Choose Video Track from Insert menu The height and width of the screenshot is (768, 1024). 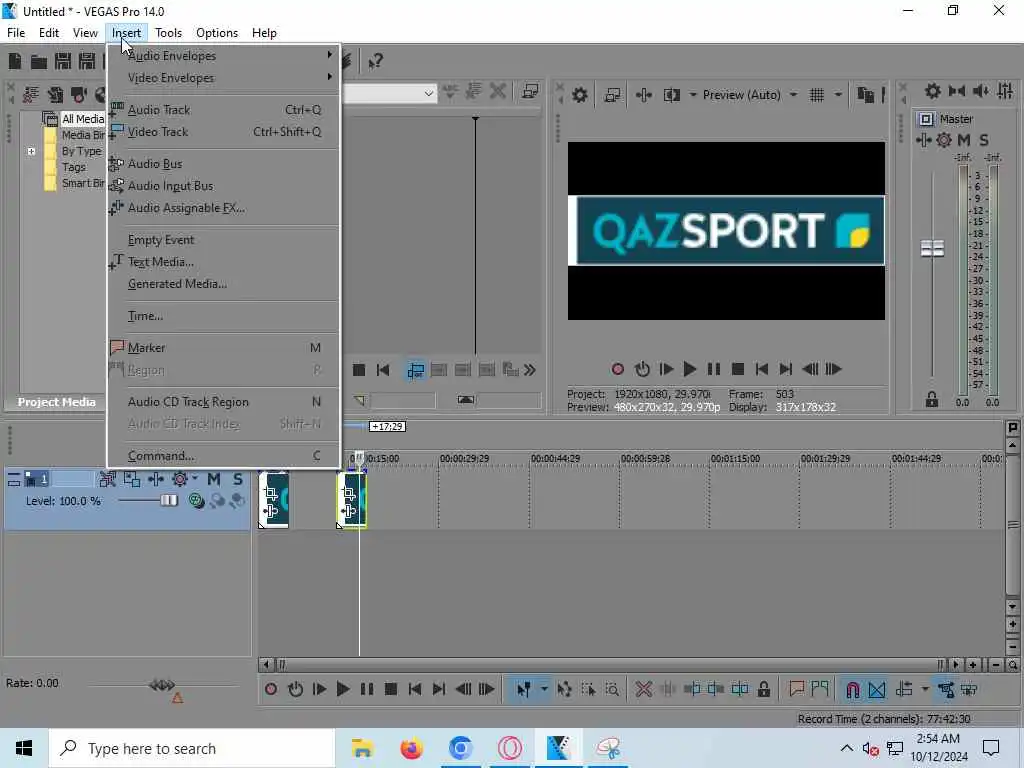(224, 132)
